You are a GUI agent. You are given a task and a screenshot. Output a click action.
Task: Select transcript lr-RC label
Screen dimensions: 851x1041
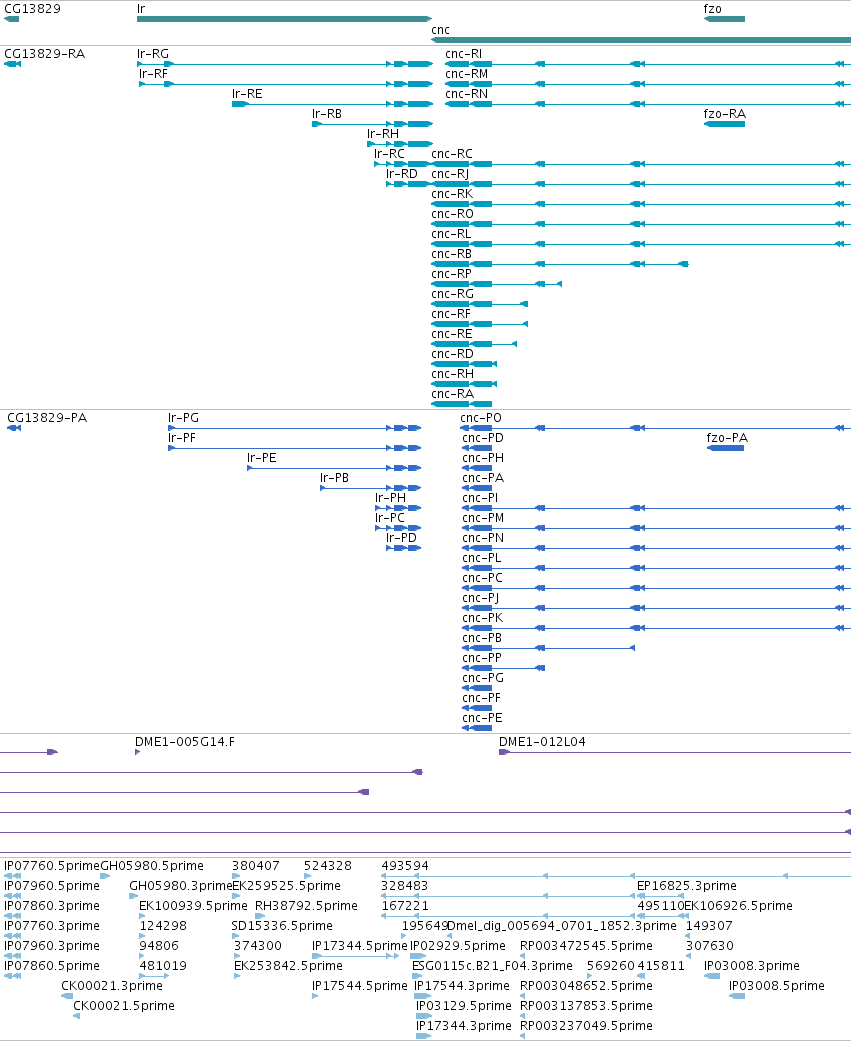click(x=389, y=153)
